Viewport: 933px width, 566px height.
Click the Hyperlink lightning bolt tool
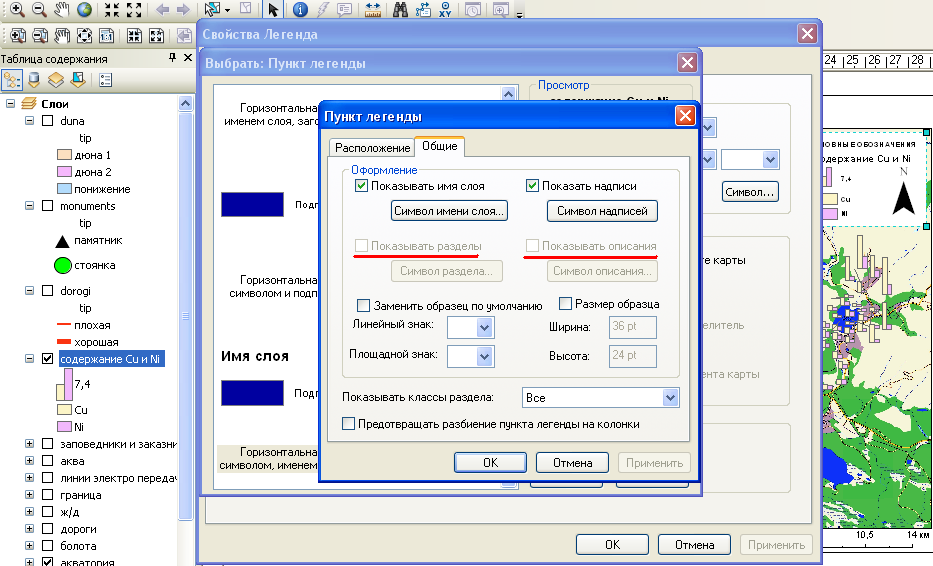pos(323,10)
